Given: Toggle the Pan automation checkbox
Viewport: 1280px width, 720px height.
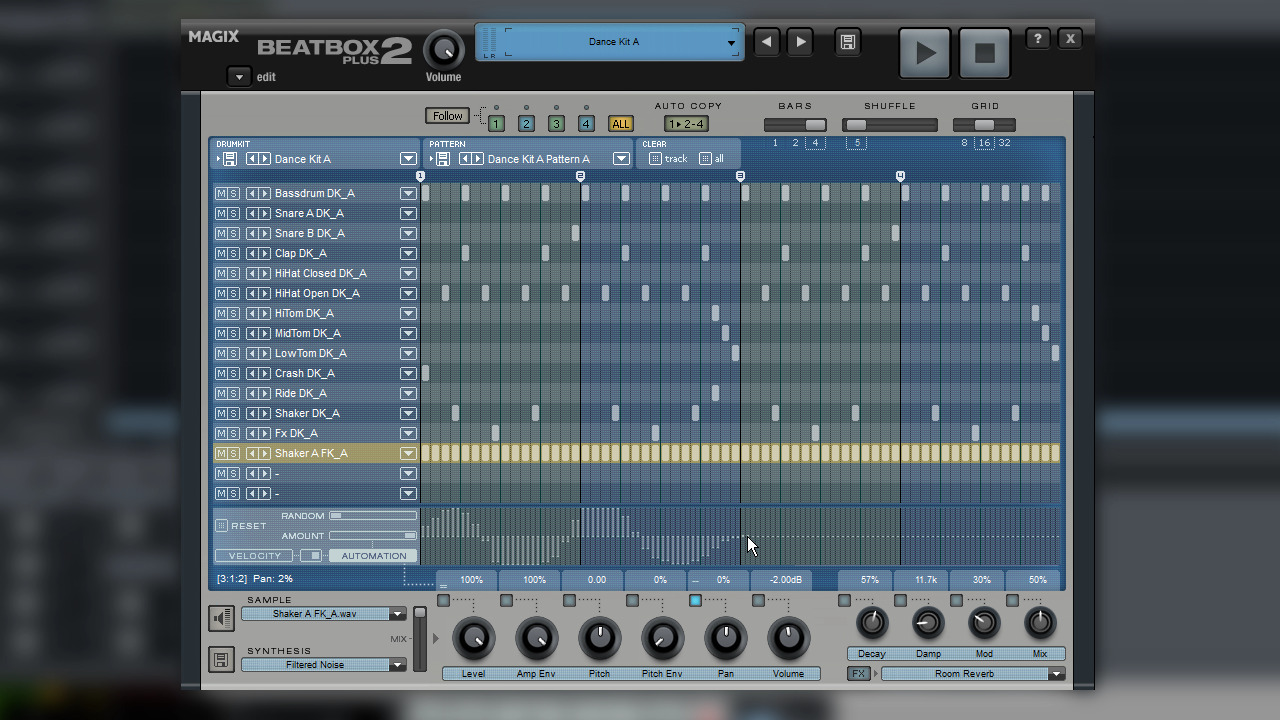Looking at the screenshot, I should 695,601.
